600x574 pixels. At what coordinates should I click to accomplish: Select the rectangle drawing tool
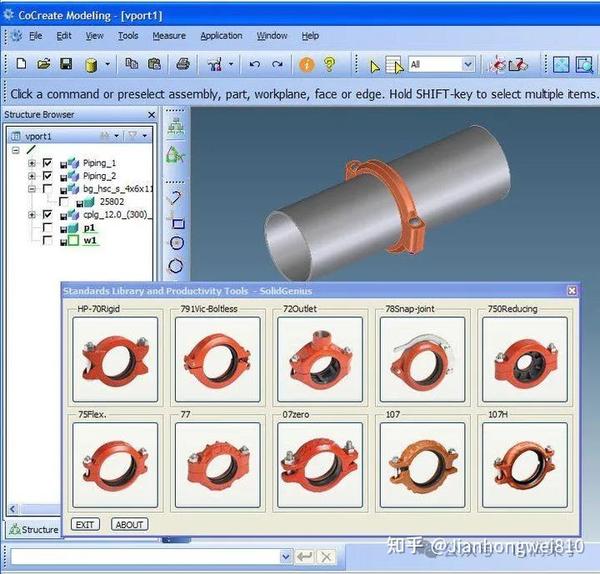pos(178,223)
